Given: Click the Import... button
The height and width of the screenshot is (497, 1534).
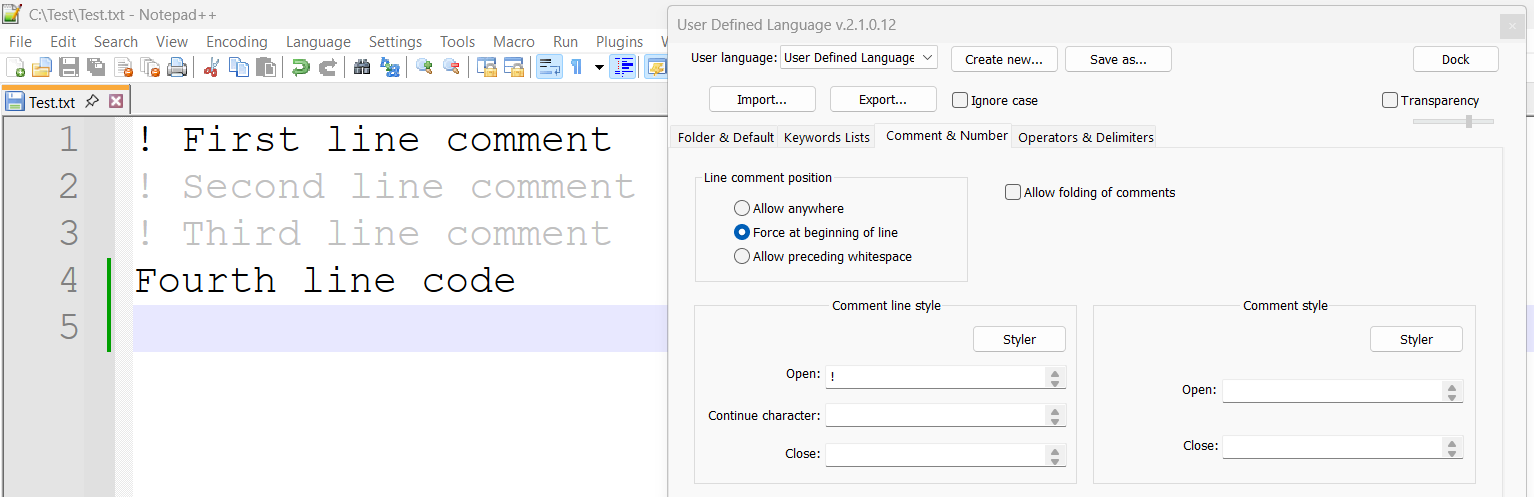Looking at the screenshot, I should (x=762, y=99).
